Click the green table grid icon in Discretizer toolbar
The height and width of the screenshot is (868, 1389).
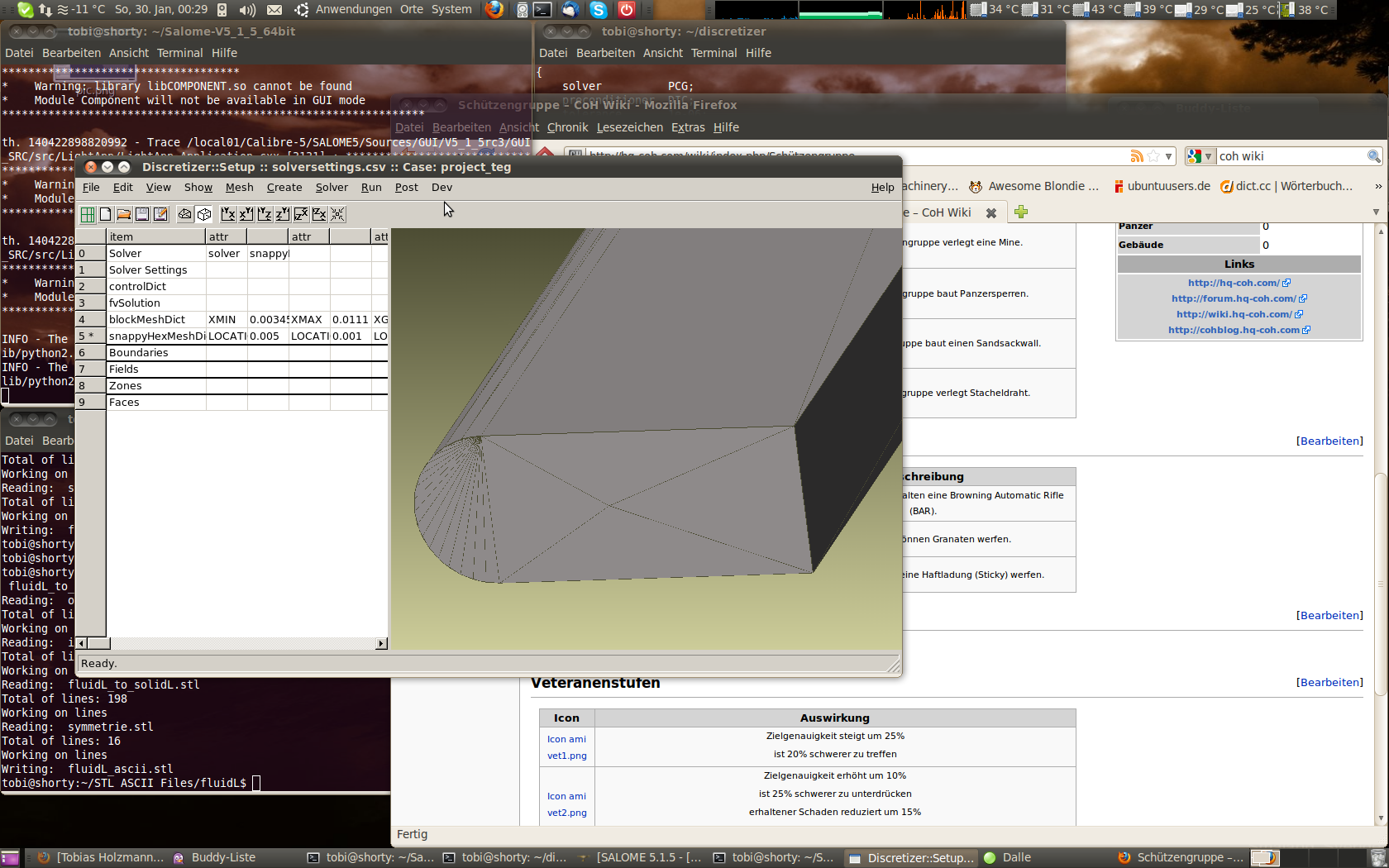click(88, 214)
